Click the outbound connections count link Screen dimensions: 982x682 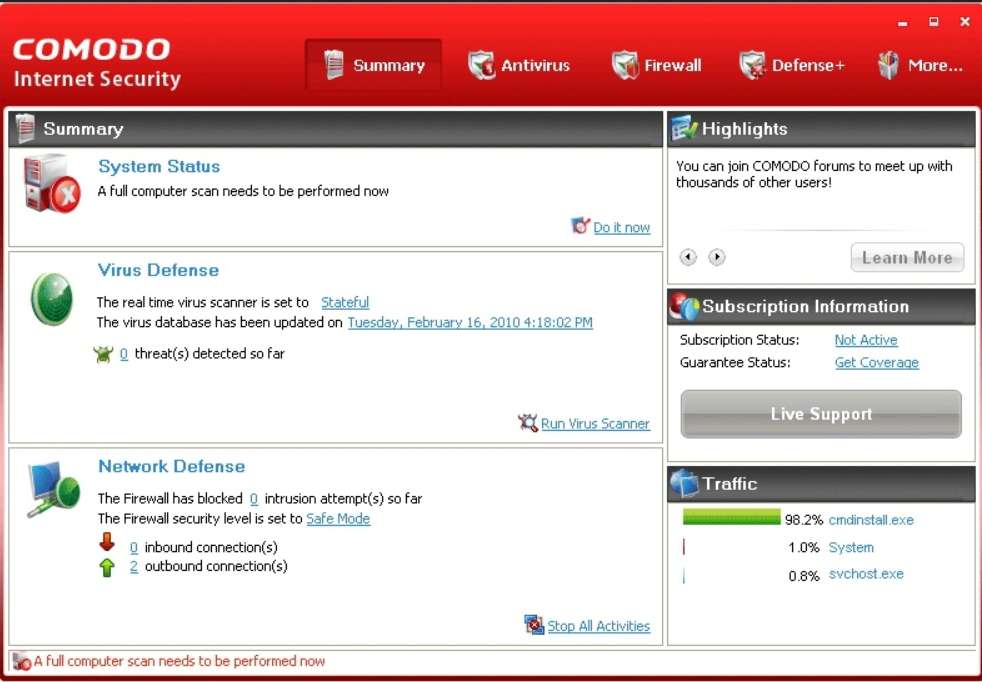point(133,566)
